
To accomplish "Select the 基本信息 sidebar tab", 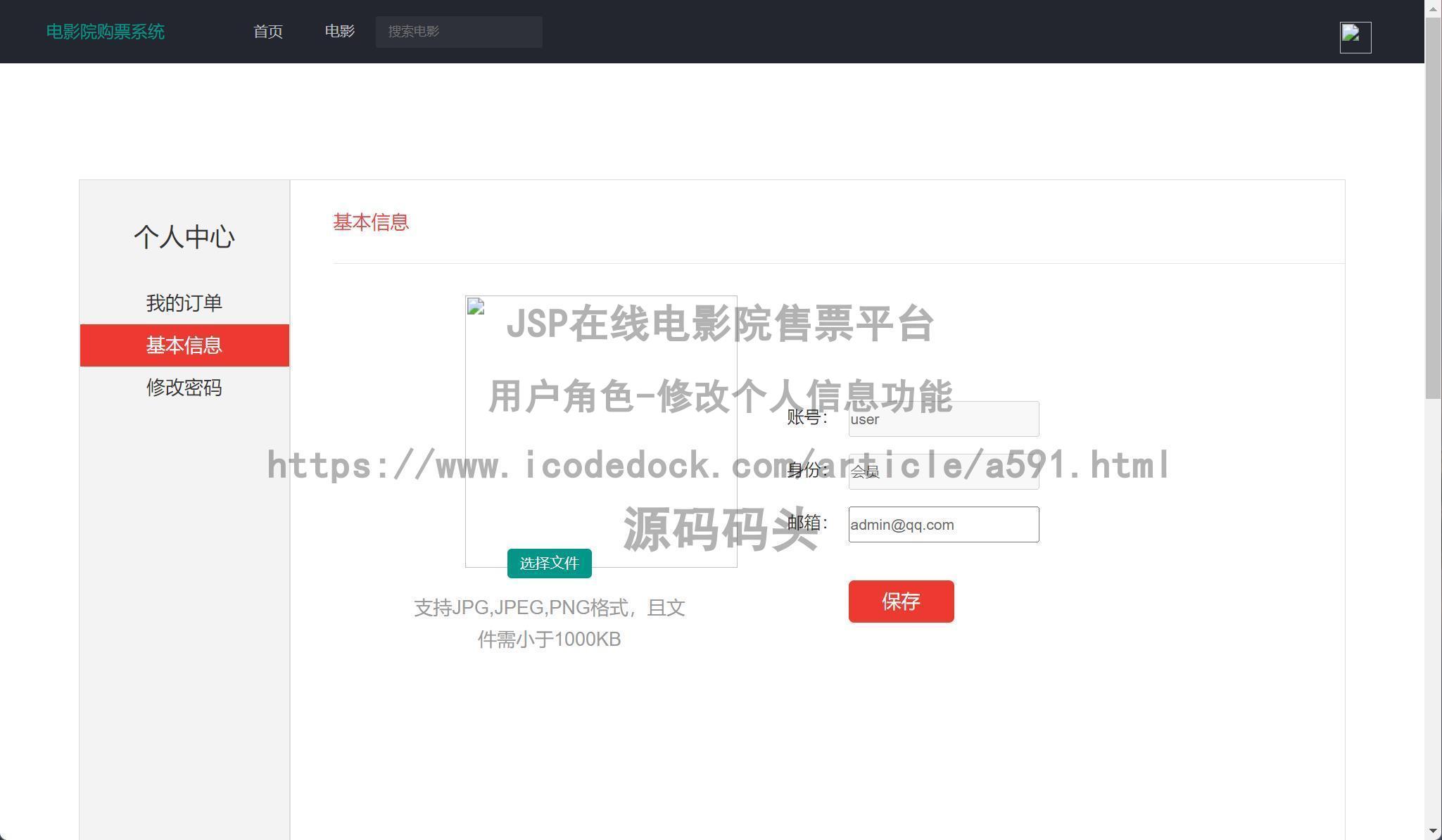I will pyautogui.click(x=184, y=345).
